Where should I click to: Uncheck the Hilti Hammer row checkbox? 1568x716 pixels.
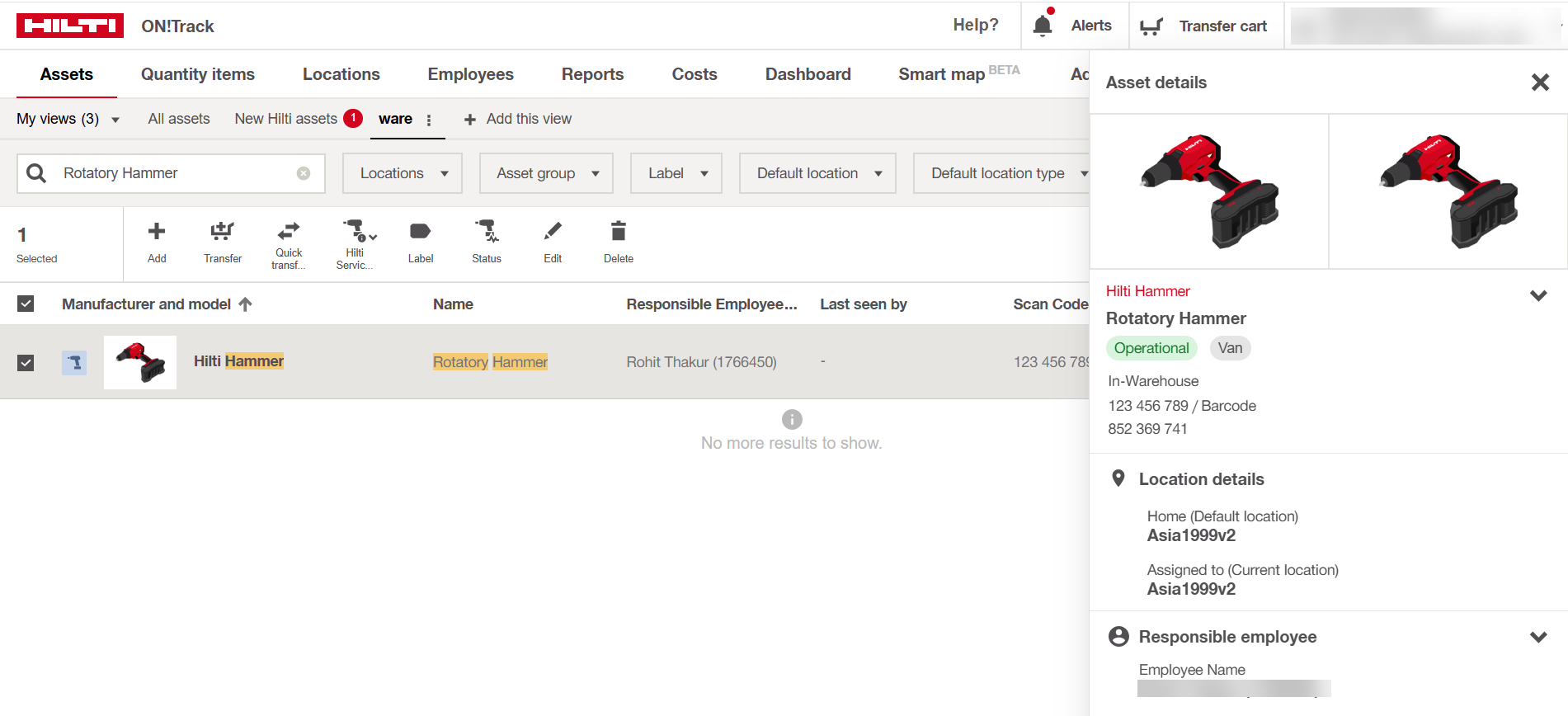26,363
